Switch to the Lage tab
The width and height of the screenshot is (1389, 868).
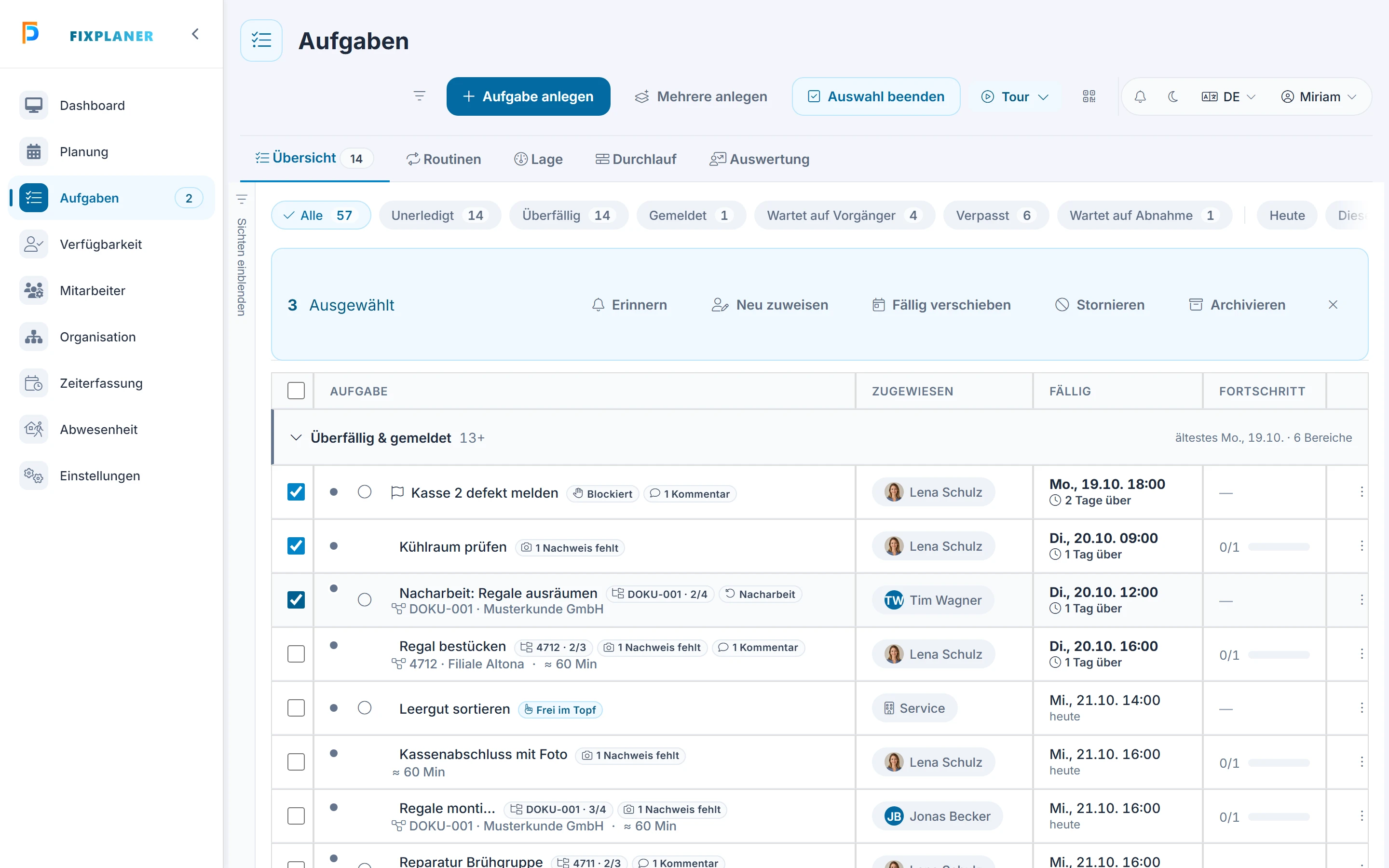tap(538, 159)
